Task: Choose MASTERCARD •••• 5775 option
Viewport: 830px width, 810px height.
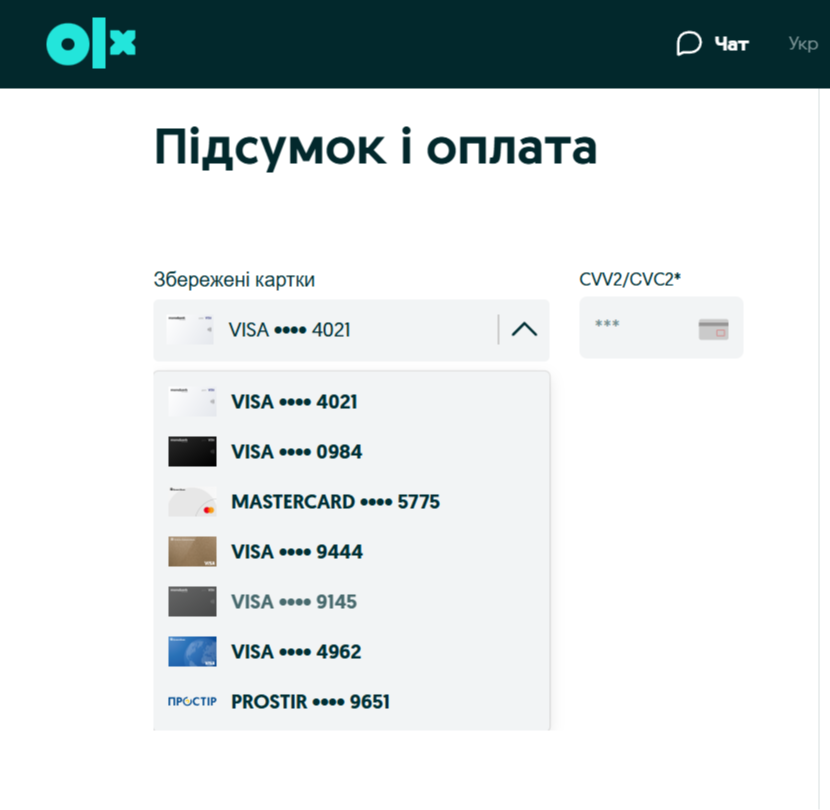Action: click(351, 501)
